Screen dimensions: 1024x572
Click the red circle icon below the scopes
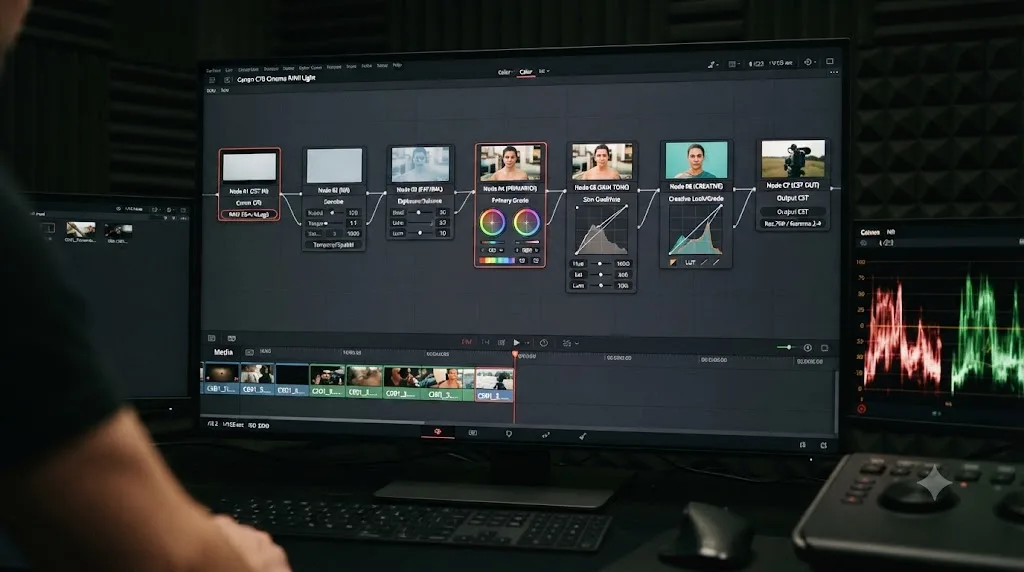click(x=861, y=409)
